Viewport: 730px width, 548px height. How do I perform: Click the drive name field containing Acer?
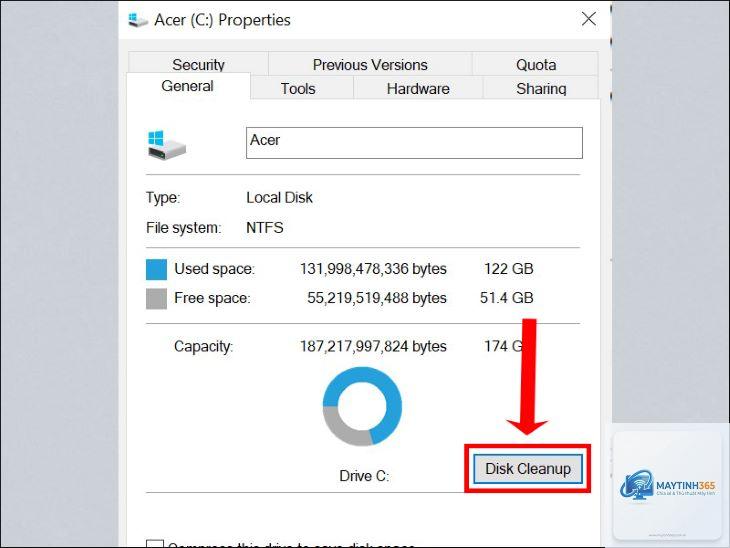click(414, 143)
